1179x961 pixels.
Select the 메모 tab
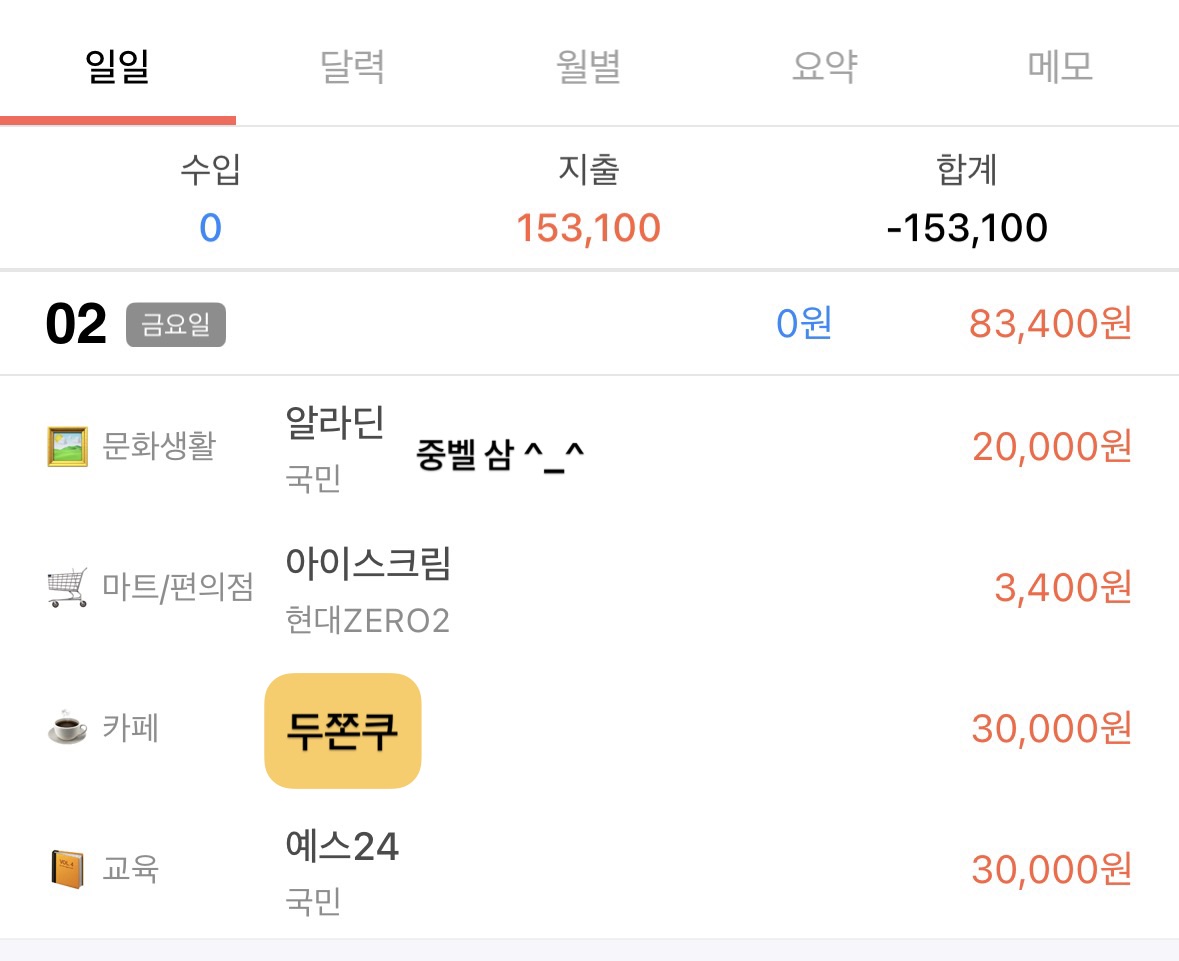pyautogui.click(x=1060, y=66)
